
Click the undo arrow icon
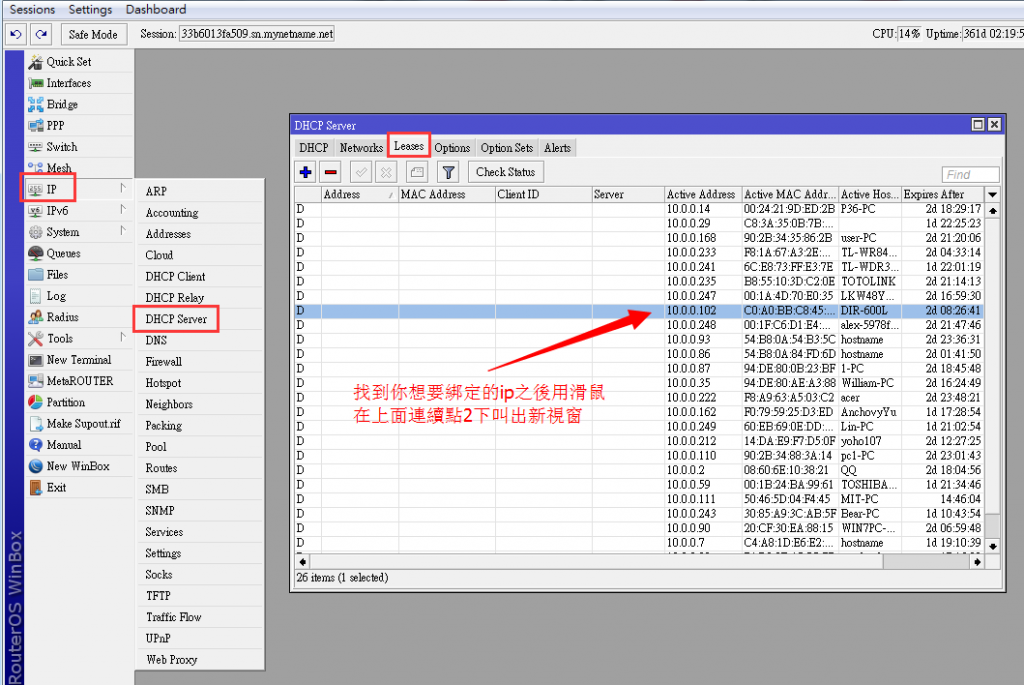coord(15,34)
